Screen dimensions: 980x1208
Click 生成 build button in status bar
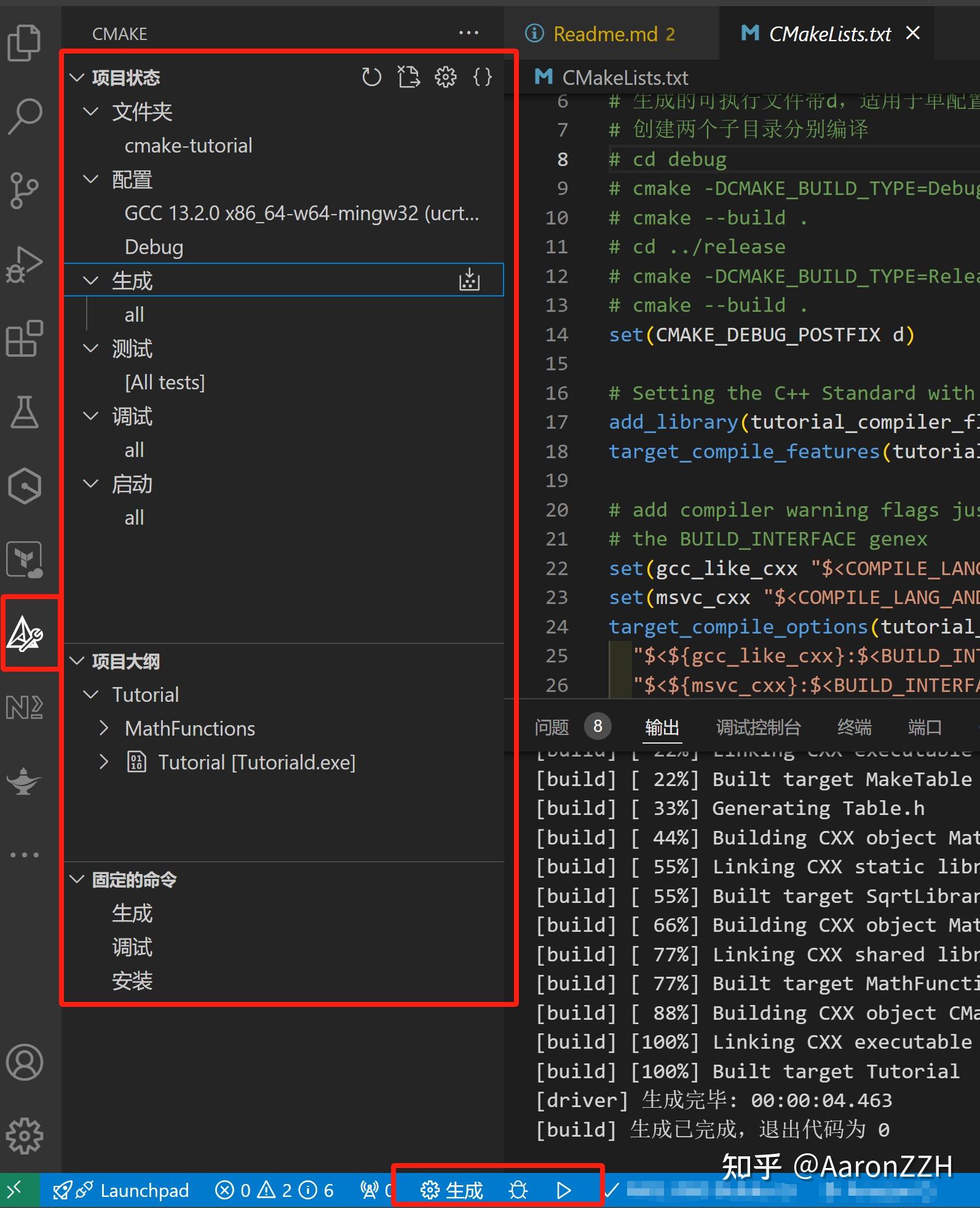pos(452,1191)
